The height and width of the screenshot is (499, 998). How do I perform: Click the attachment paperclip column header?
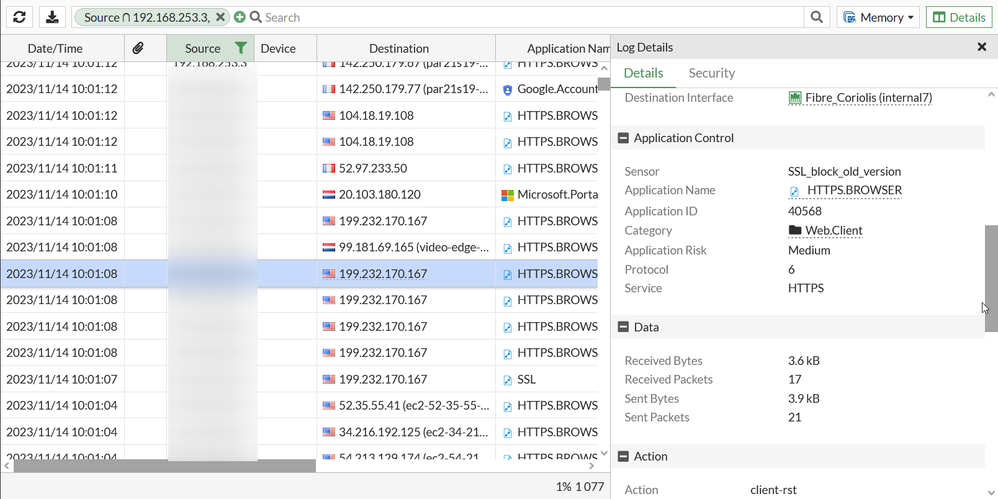tap(138, 48)
